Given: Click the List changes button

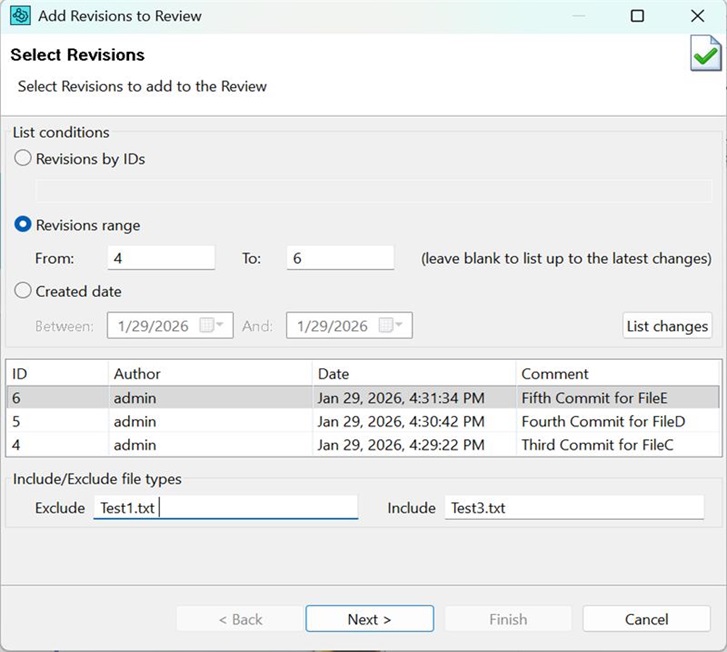Looking at the screenshot, I should [667, 326].
